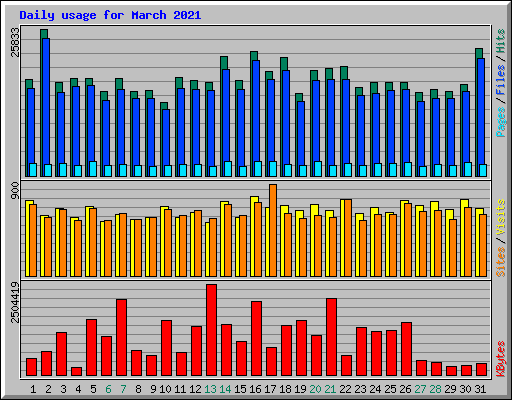This screenshot has height=400, width=512.
Task: Click the 2504419 KBytes axis value
Action: click(x=15, y=302)
